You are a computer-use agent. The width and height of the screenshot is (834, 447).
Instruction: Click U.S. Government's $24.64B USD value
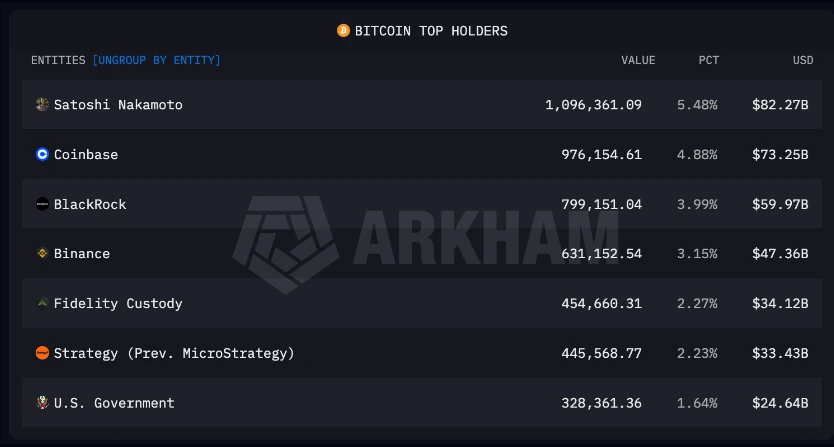(780, 403)
